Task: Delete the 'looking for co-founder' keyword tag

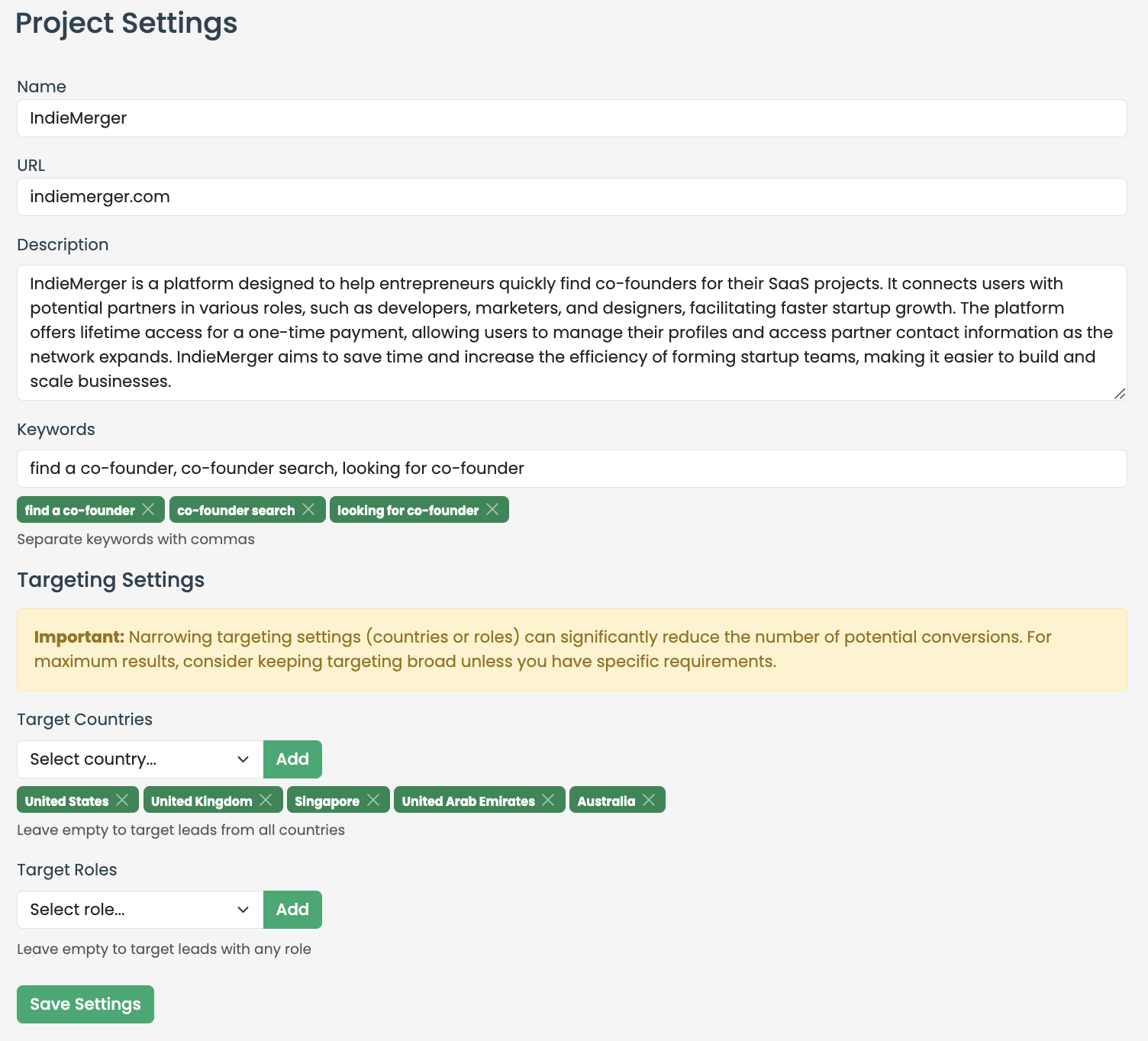Action: [x=493, y=509]
